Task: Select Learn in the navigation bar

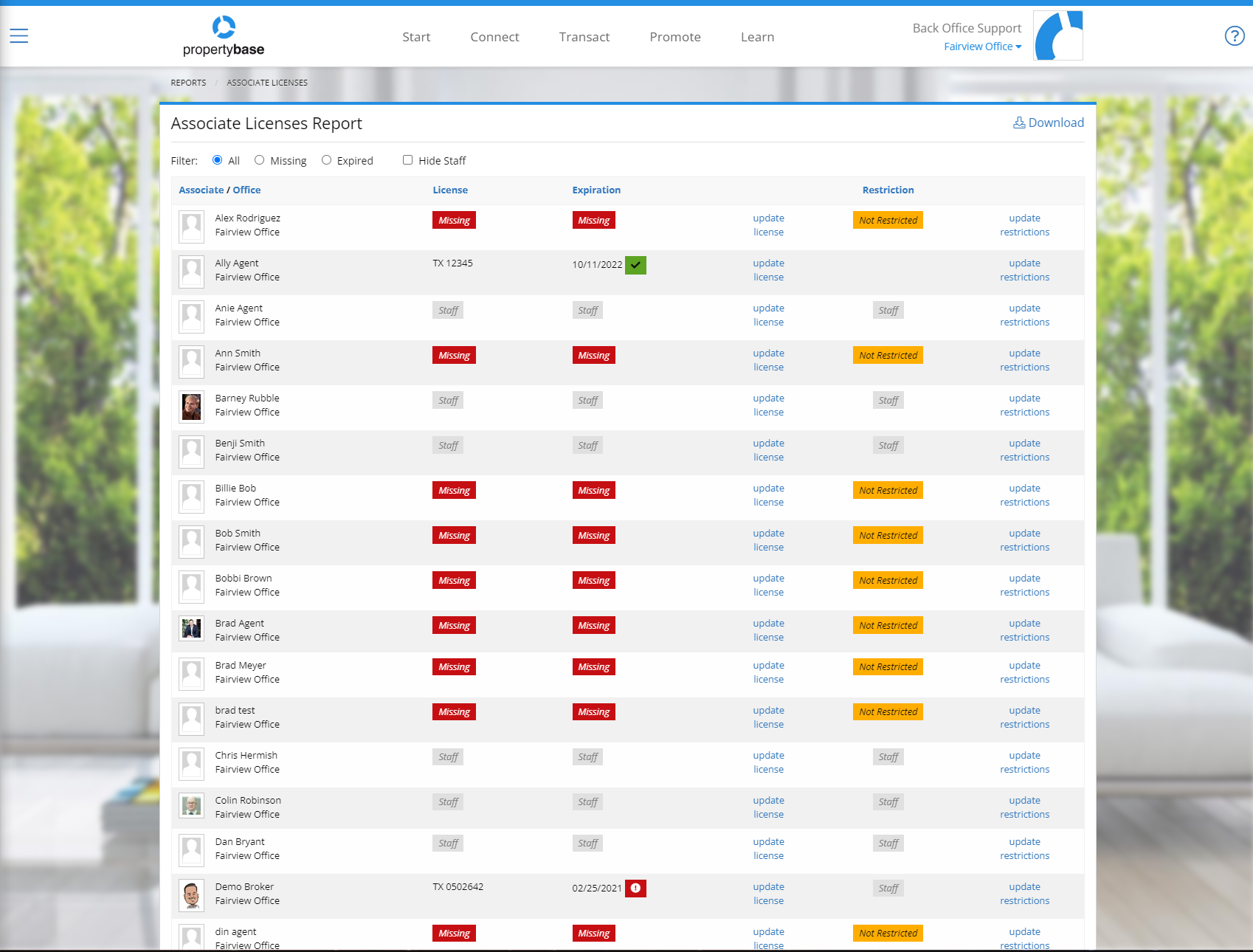Action: (x=757, y=36)
